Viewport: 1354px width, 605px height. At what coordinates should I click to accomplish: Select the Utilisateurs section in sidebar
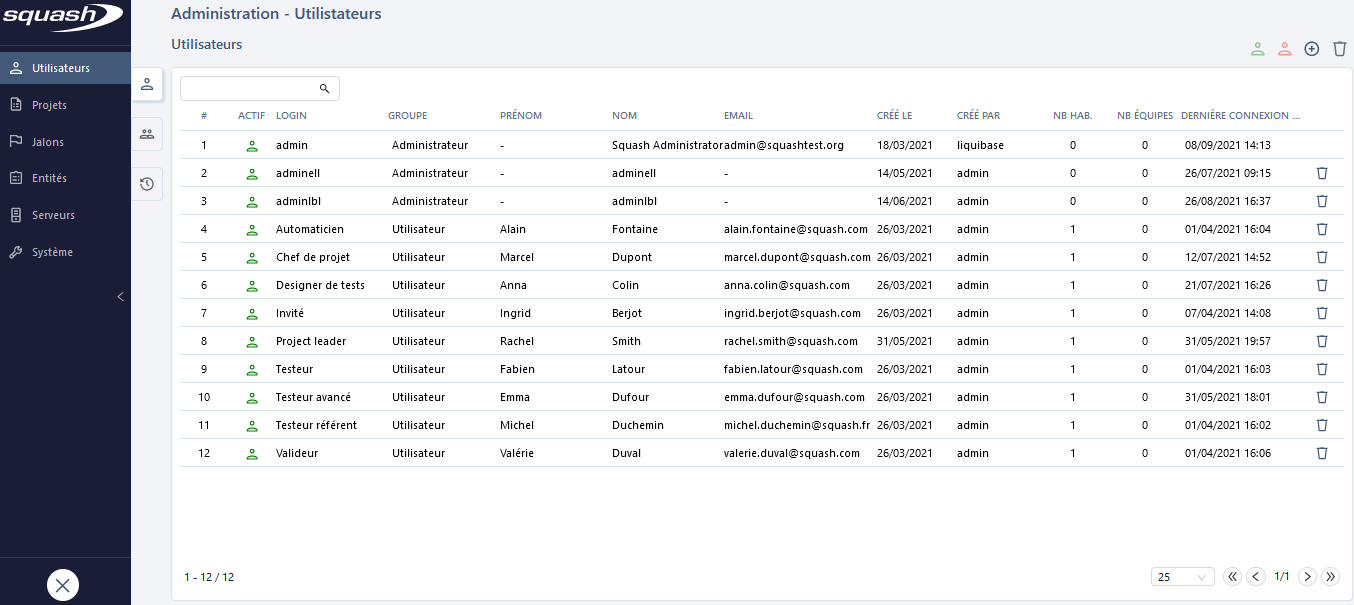click(x=60, y=68)
